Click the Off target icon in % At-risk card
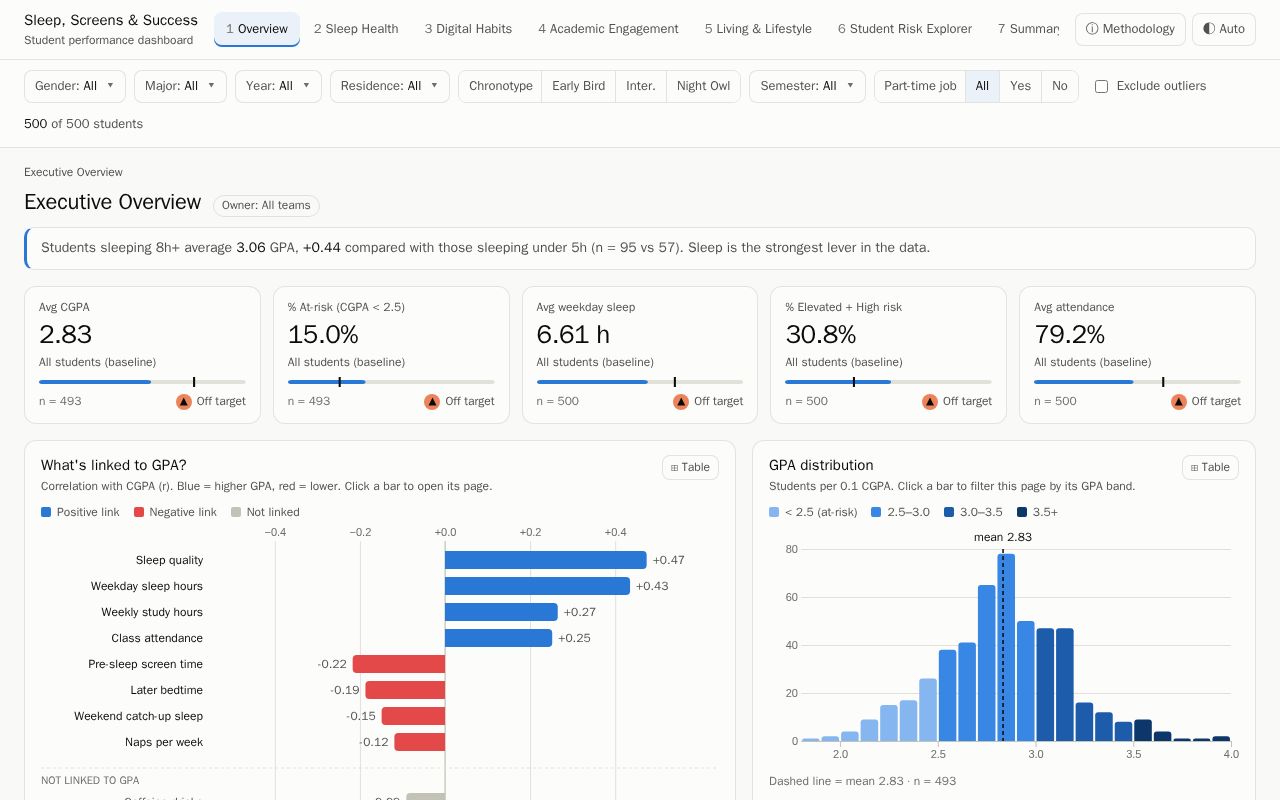 (x=432, y=401)
